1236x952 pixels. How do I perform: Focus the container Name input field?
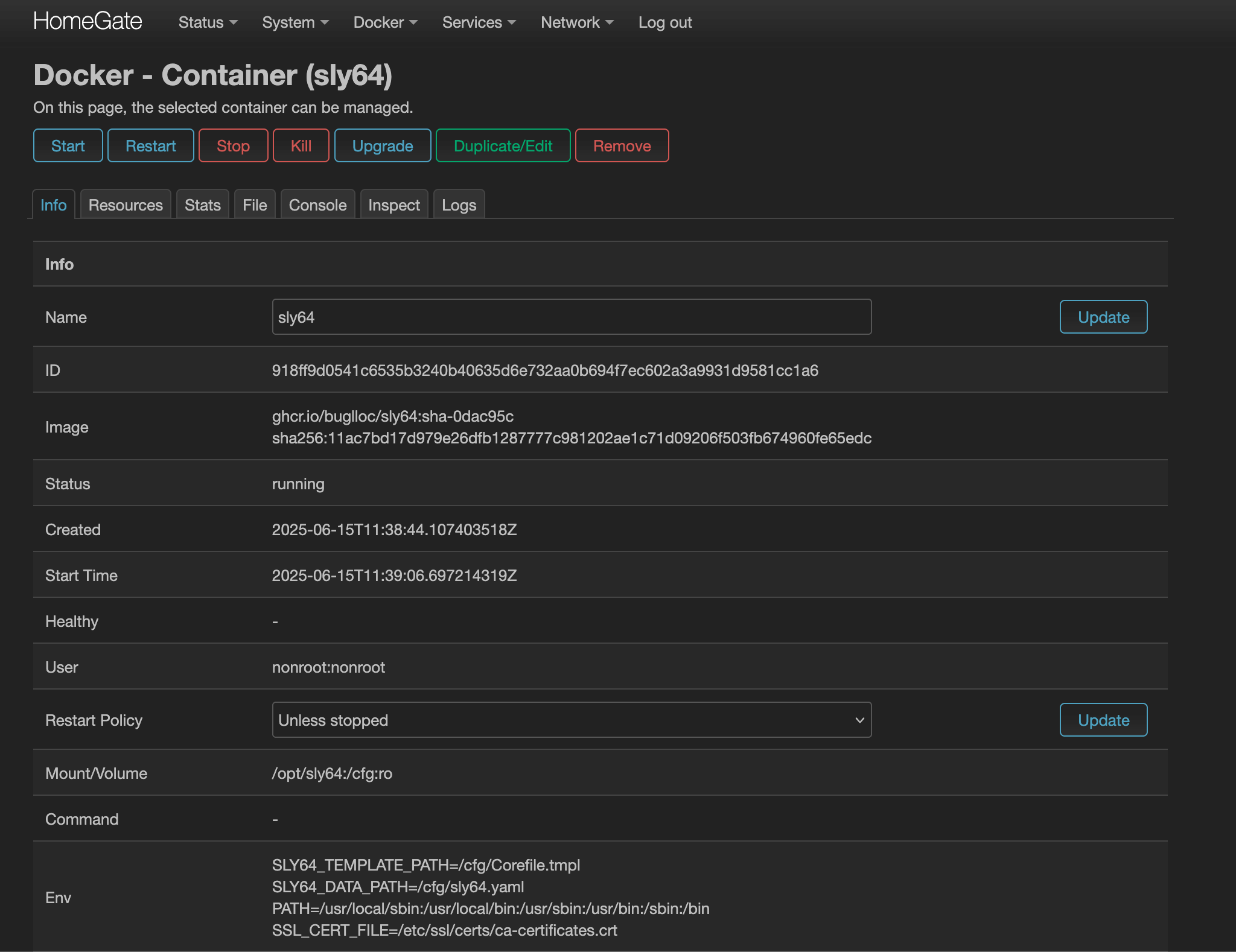(x=572, y=317)
